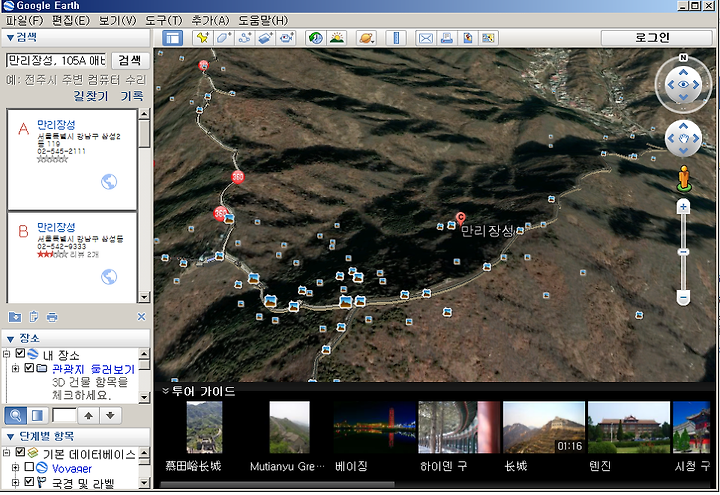This screenshot has height=495, width=720.
Task: Click the red C placemark for 만리장성
Action: tap(460, 218)
